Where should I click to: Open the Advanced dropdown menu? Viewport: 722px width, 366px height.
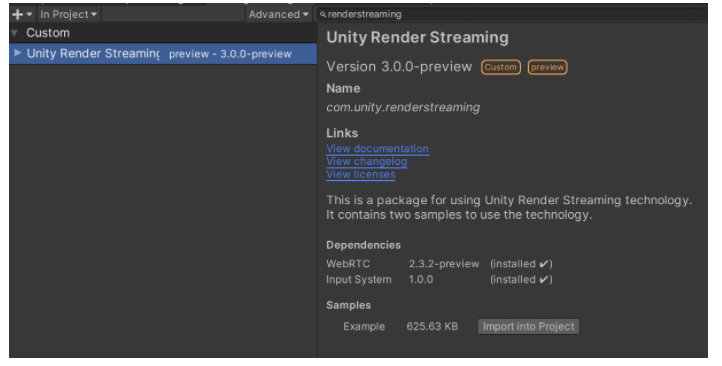coord(278,14)
